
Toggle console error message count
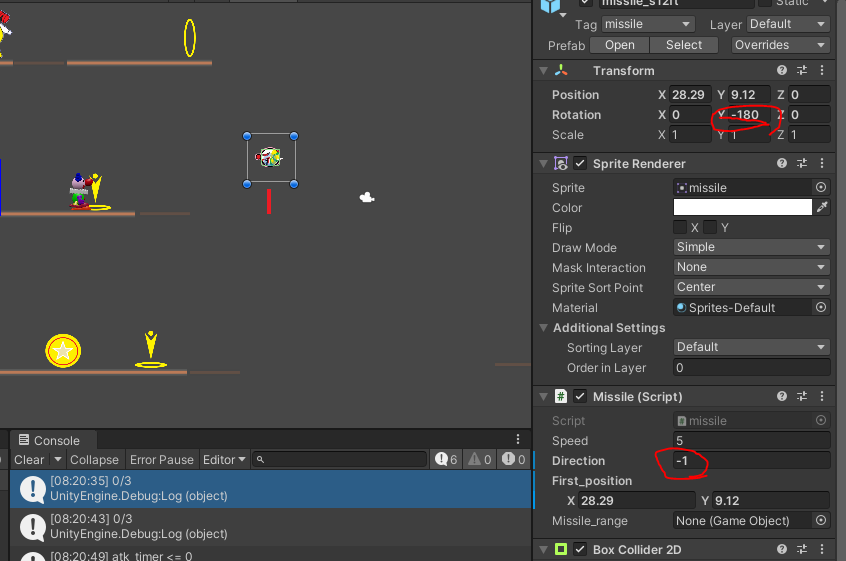(x=513, y=459)
